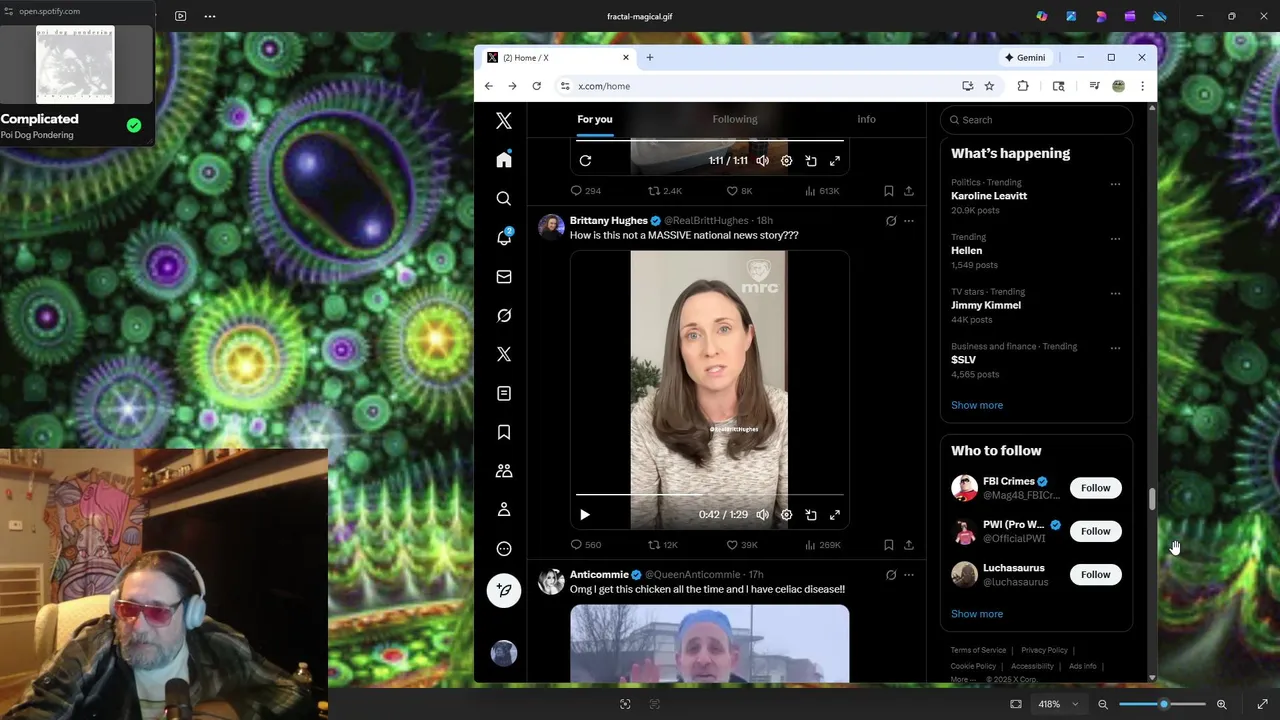Reply to Brittany Hughes post
The width and height of the screenshot is (1280, 720).
tap(585, 545)
